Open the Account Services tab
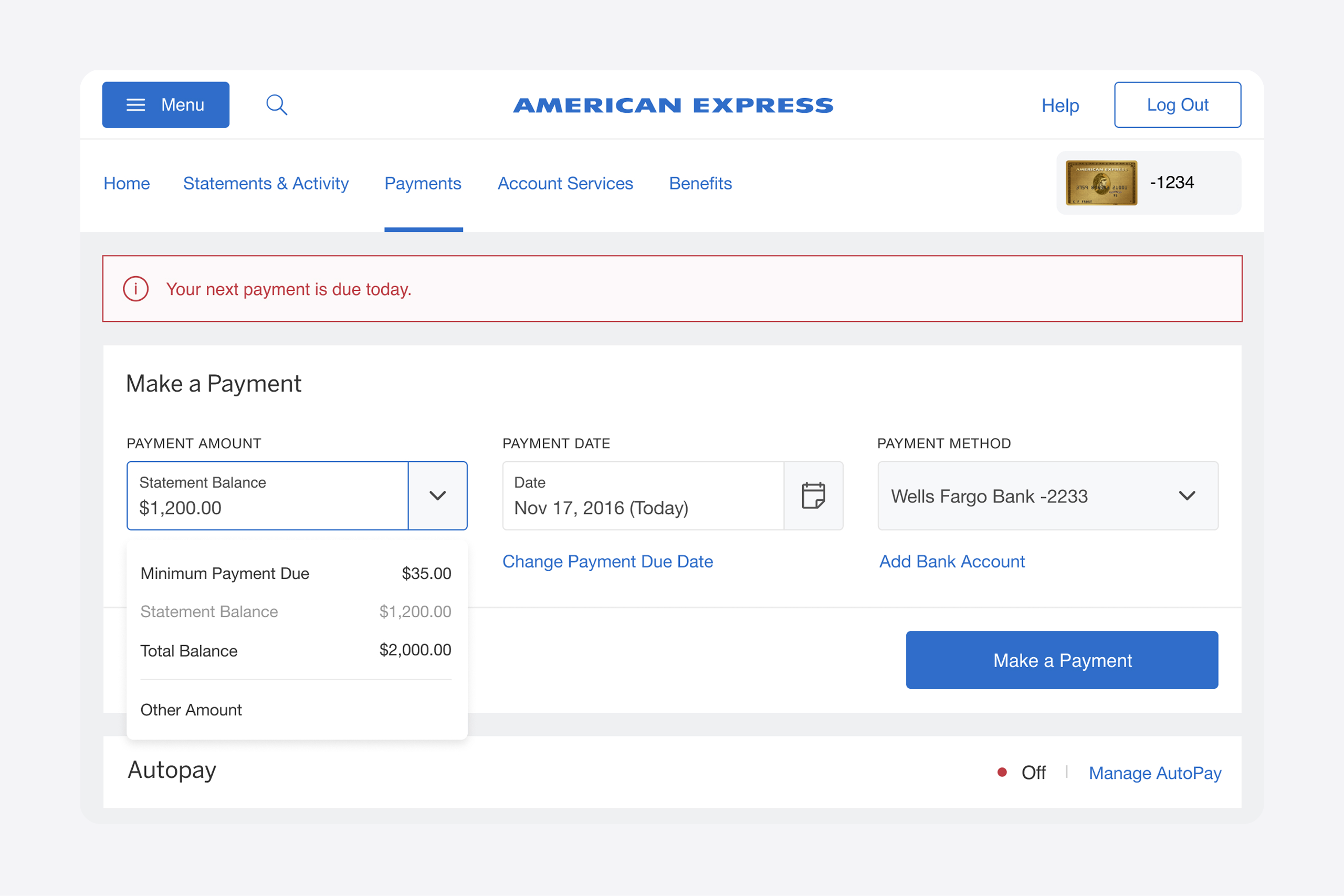1344x896 pixels. point(565,183)
